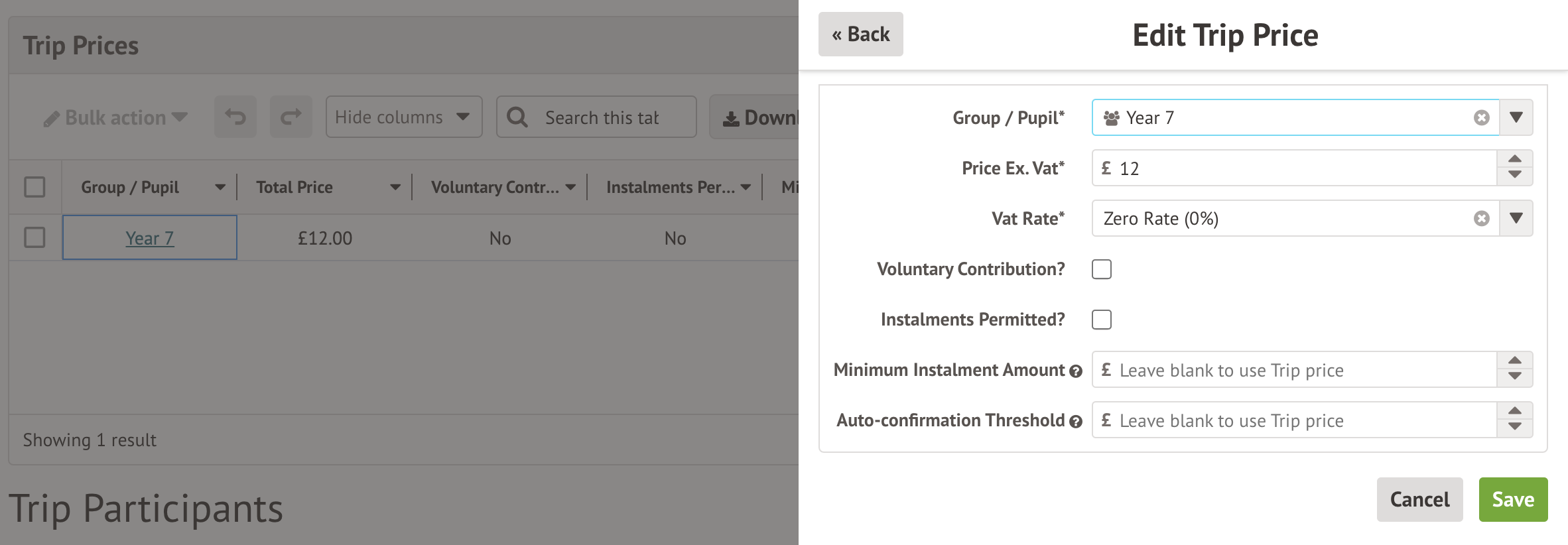Tick the Voluntary Contribution checkbox
Viewport: 1568px width, 545px height.
coord(1102,269)
